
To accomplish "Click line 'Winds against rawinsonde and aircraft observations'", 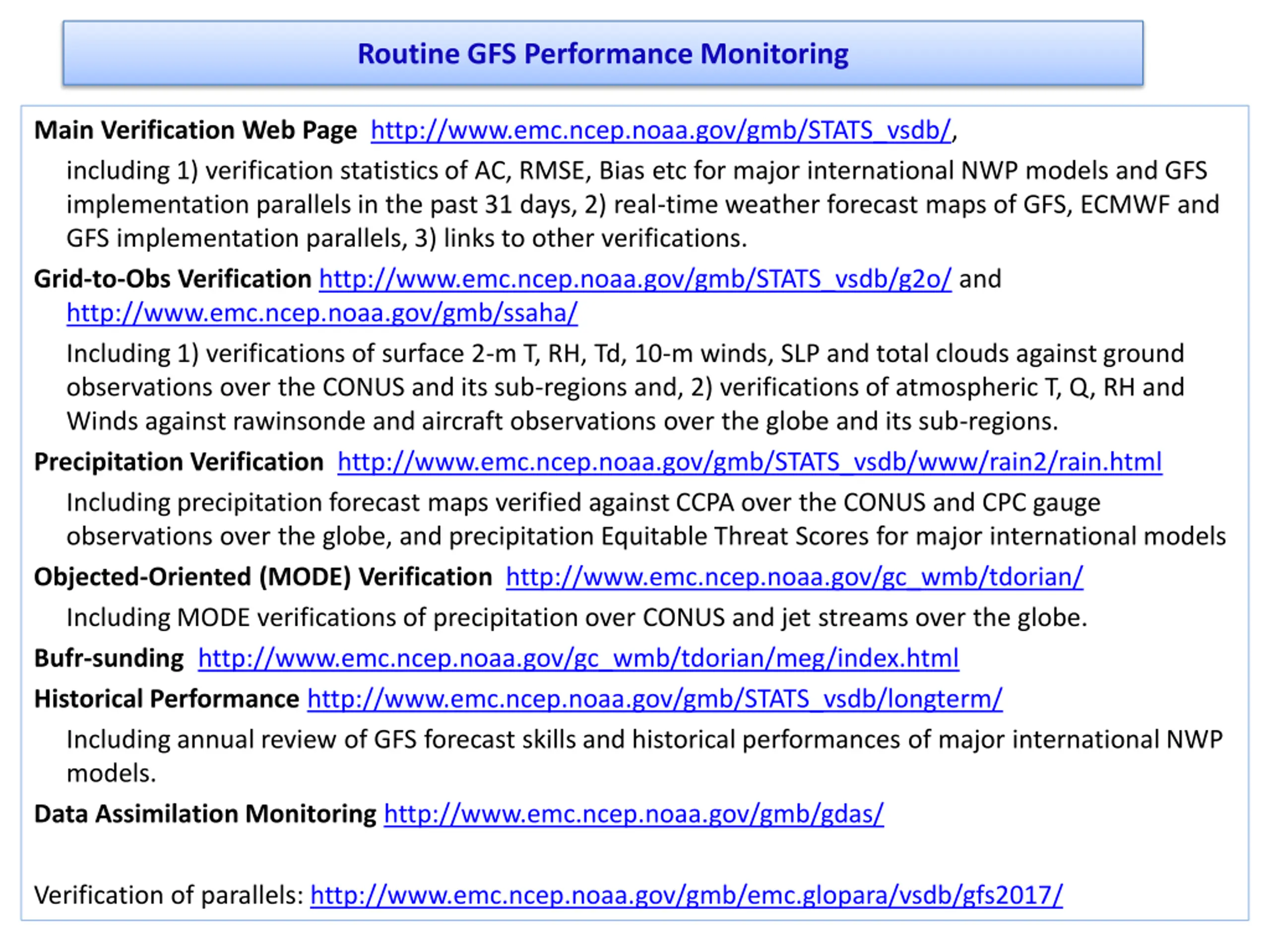I will (562, 422).
